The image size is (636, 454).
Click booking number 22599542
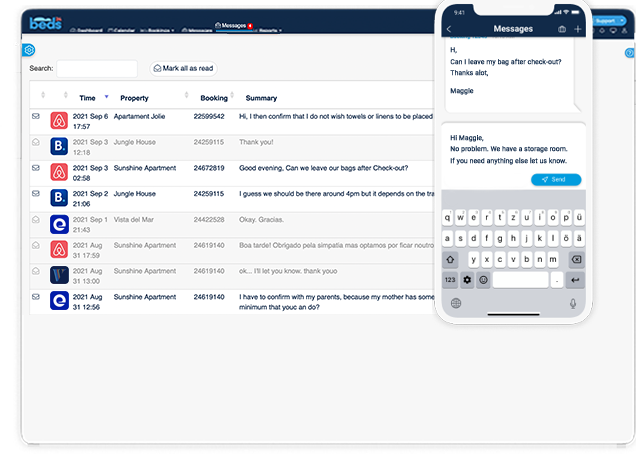[209, 116]
